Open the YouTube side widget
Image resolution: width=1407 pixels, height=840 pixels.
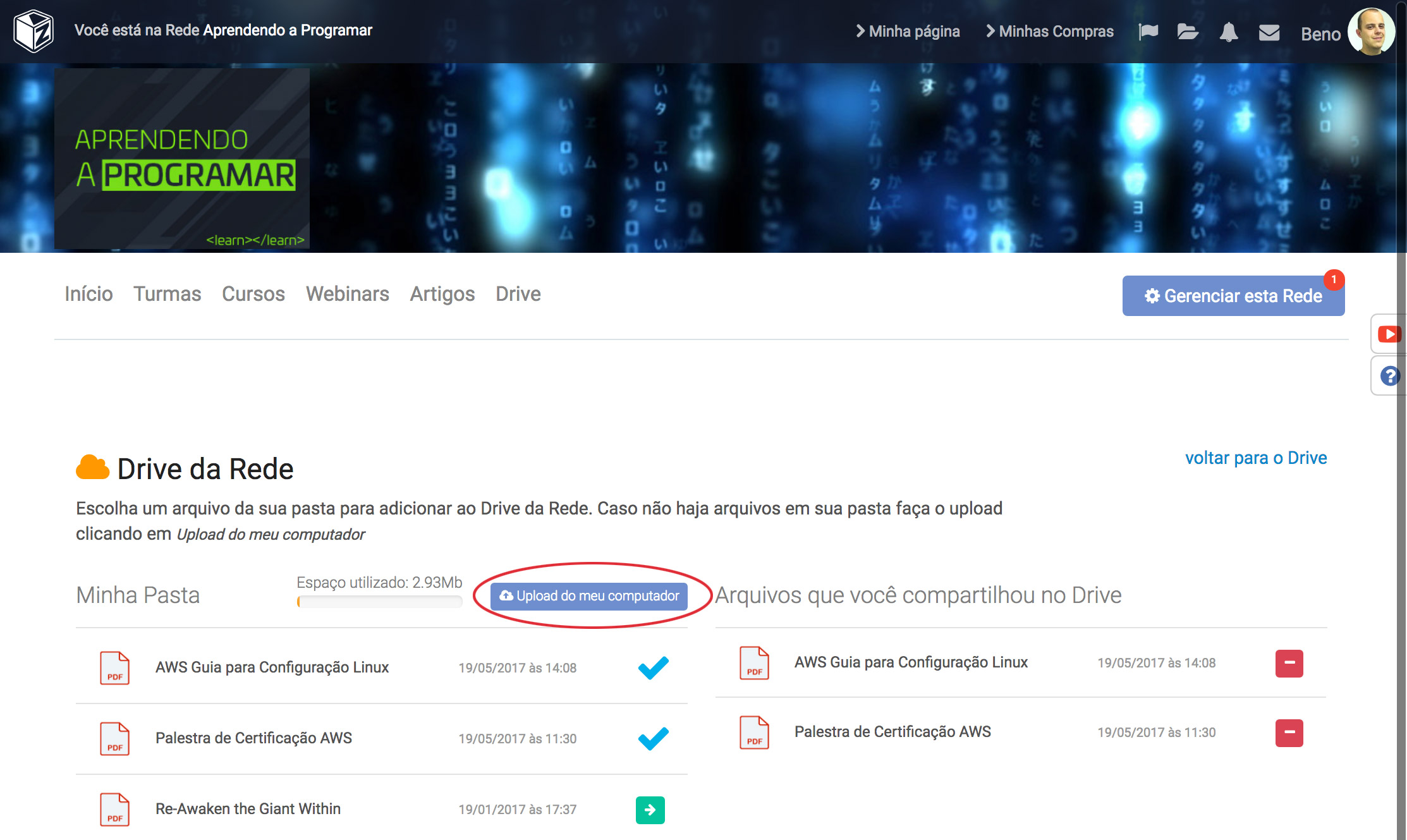click(1389, 334)
